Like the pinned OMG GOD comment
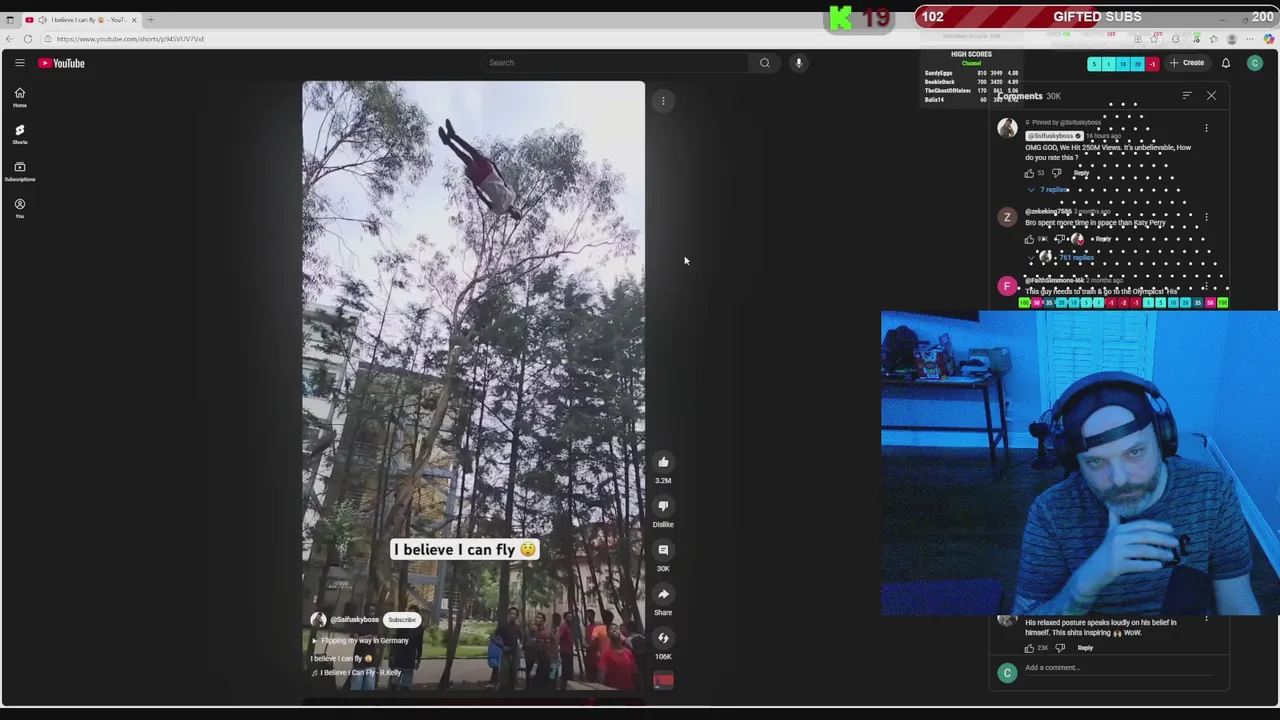1280x720 pixels. (x=1029, y=174)
